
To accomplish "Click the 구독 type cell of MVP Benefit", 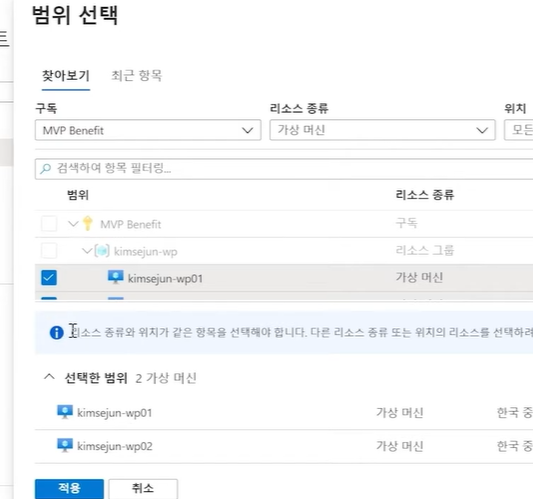I will click(x=406, y=223).
